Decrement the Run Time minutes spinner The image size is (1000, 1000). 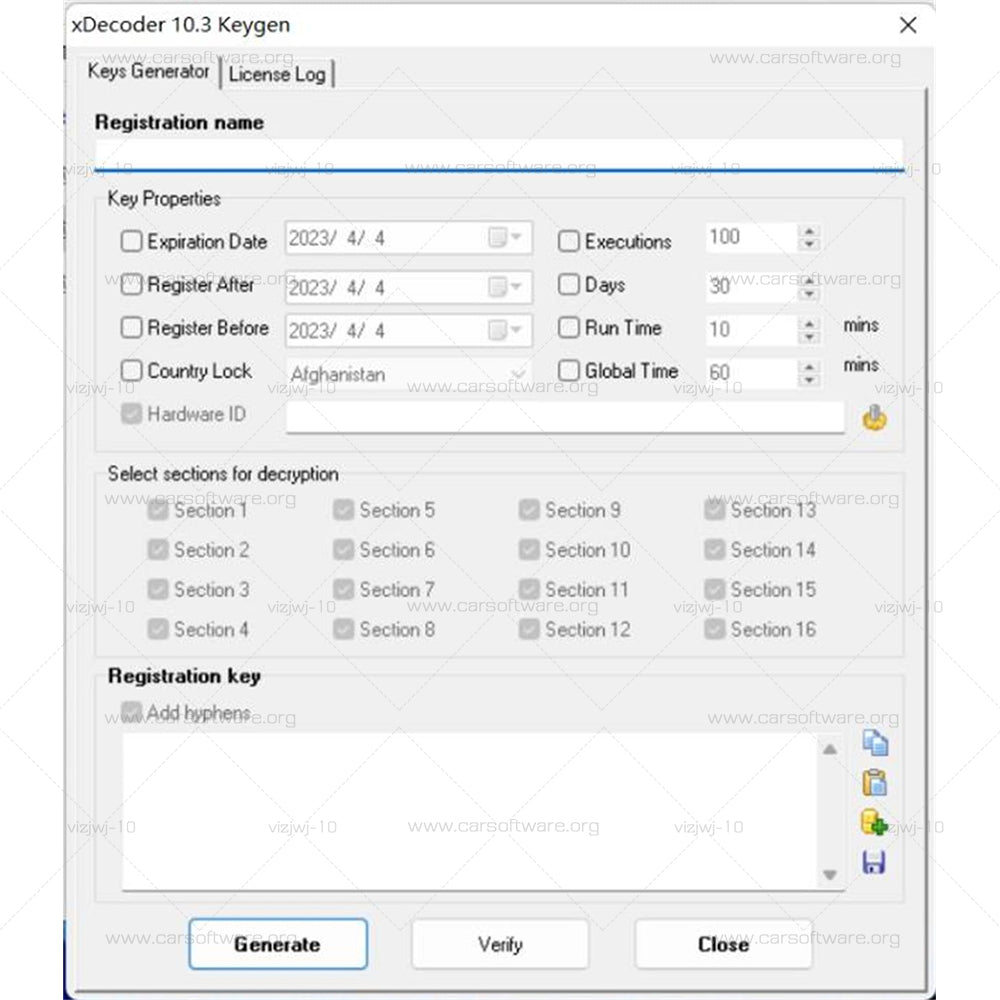pos(809,337)
